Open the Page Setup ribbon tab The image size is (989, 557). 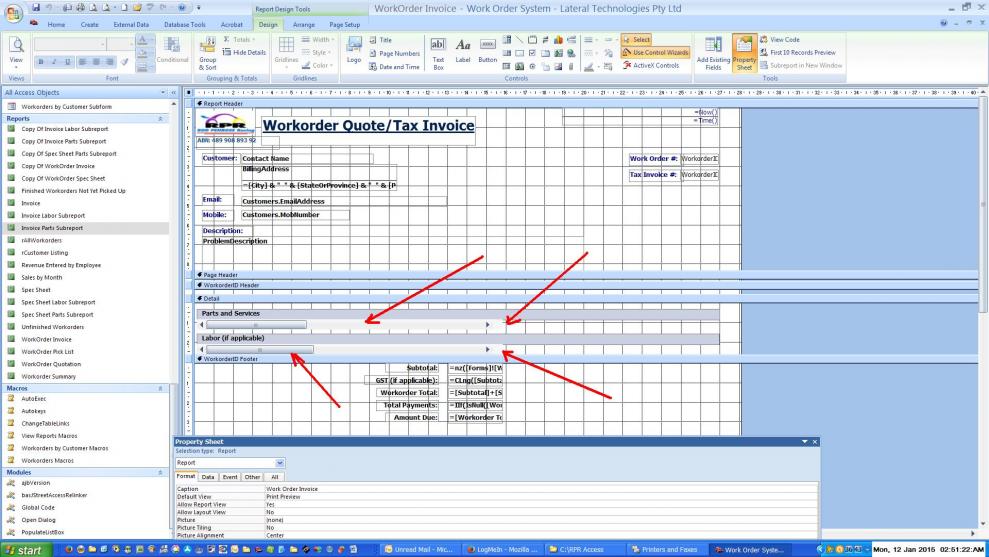coord(344,25)
